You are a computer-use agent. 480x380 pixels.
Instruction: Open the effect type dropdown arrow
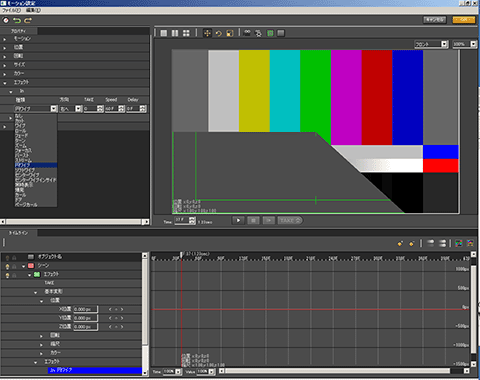54,109
